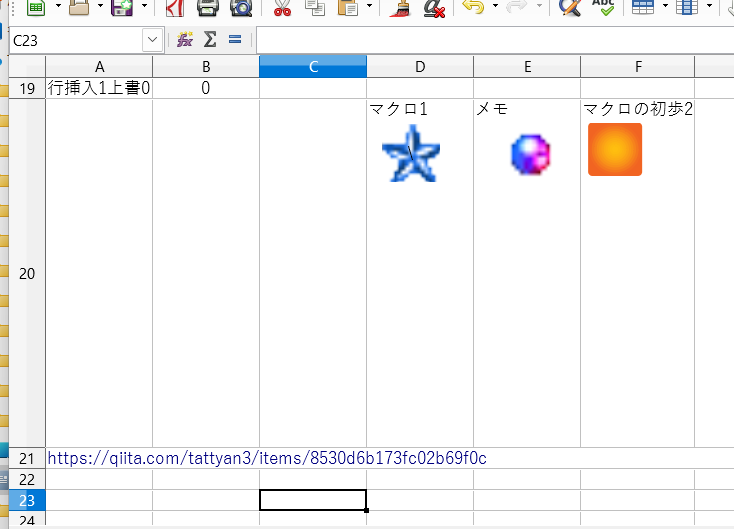Open the Function Wizard fx icon
Viewport: 734px width, 529px height.
[184, 40]
